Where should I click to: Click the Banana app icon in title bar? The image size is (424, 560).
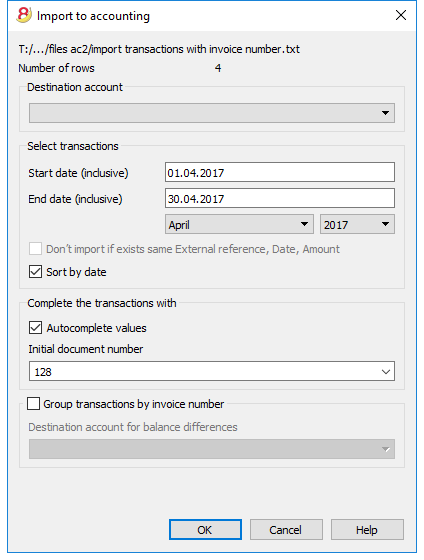24,15
